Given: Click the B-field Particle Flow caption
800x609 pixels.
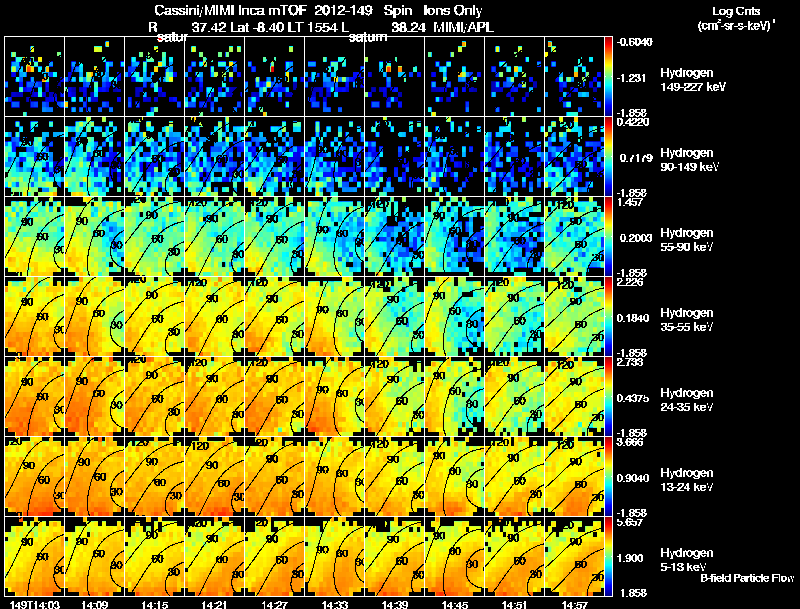Looking at the screenshot, I should tap(747, 578).
